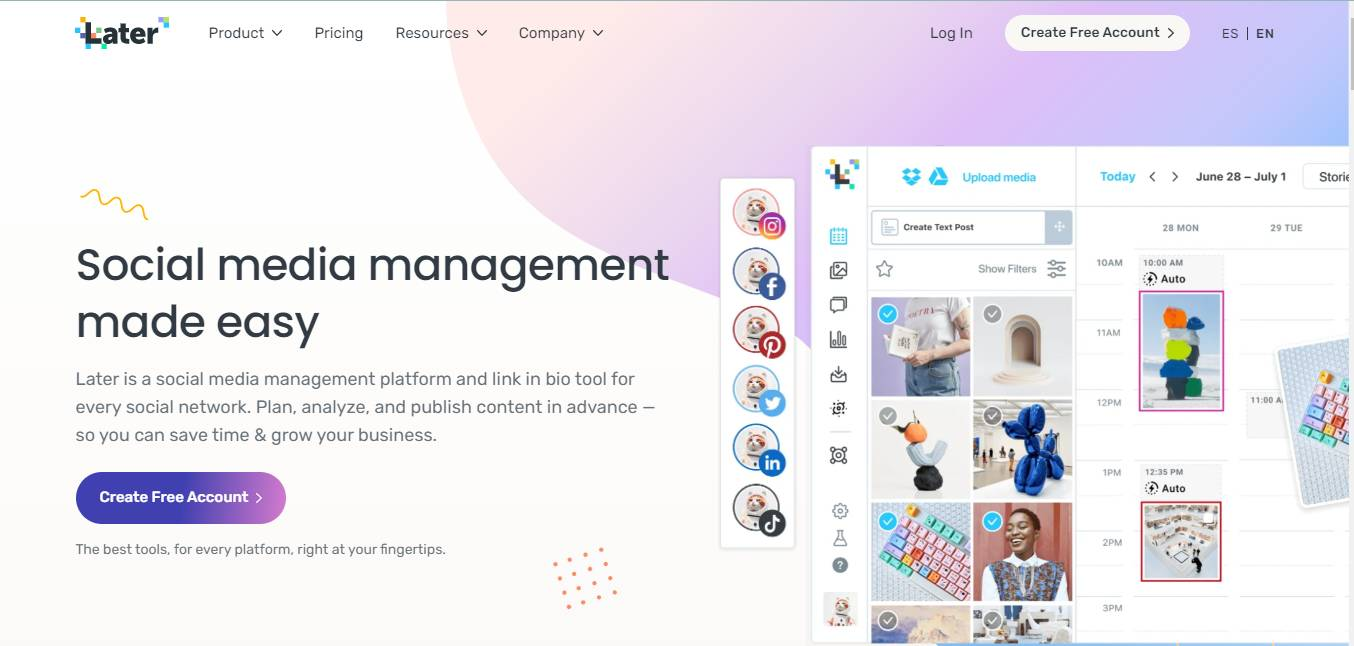Select the Pinterest profile avatar

[x=757, y=331]
